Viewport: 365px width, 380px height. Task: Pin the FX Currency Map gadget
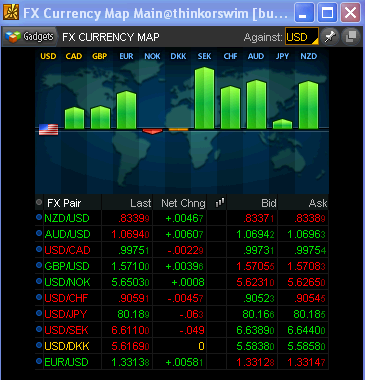tap(330, 37)
